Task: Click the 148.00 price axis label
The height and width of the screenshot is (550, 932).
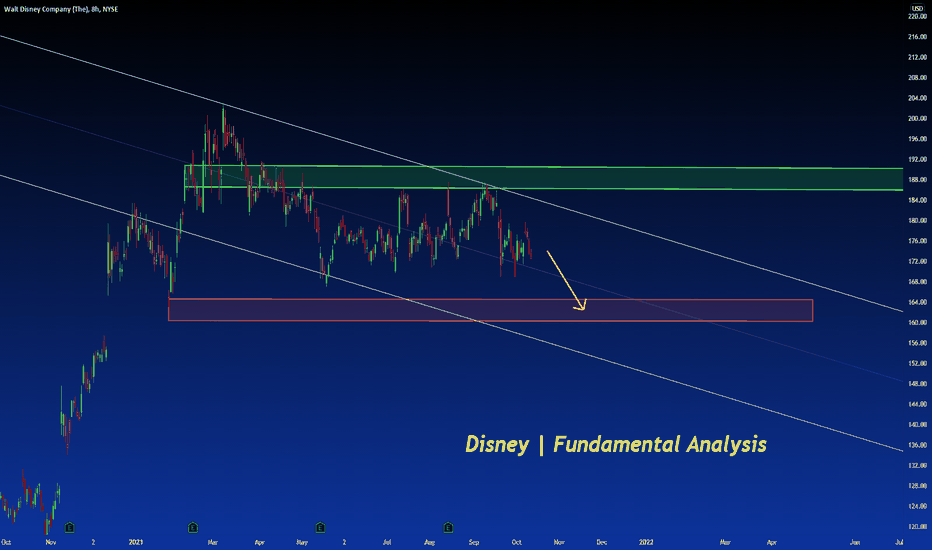Action: pos(917,384)
